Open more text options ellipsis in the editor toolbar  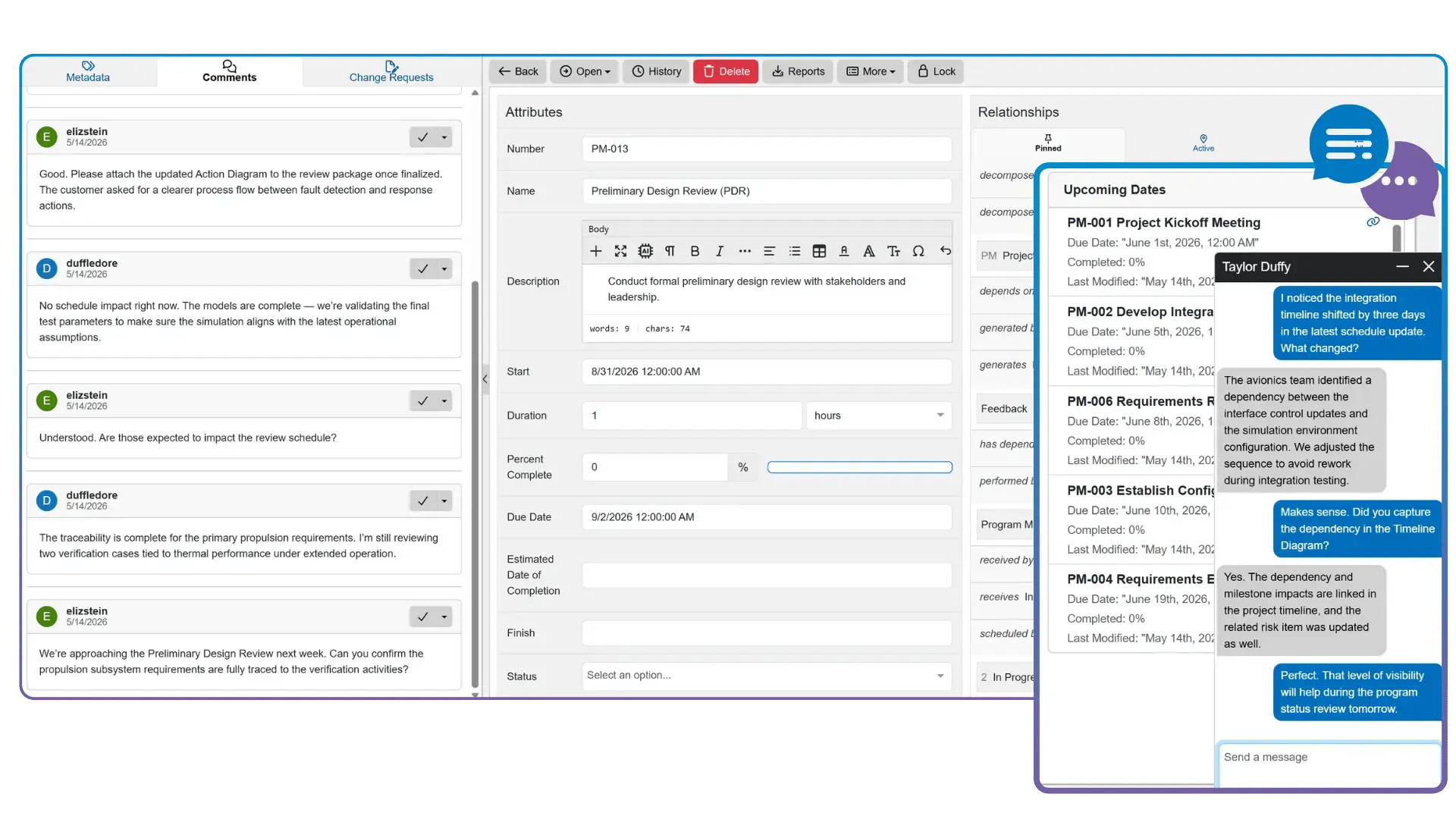pyautogui.click(x=745, y=251)
